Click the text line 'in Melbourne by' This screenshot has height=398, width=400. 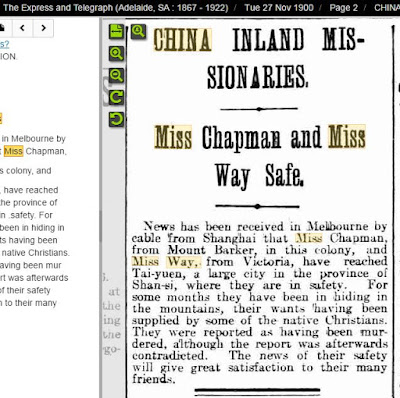pyautogui.click(x=33, y=139)
